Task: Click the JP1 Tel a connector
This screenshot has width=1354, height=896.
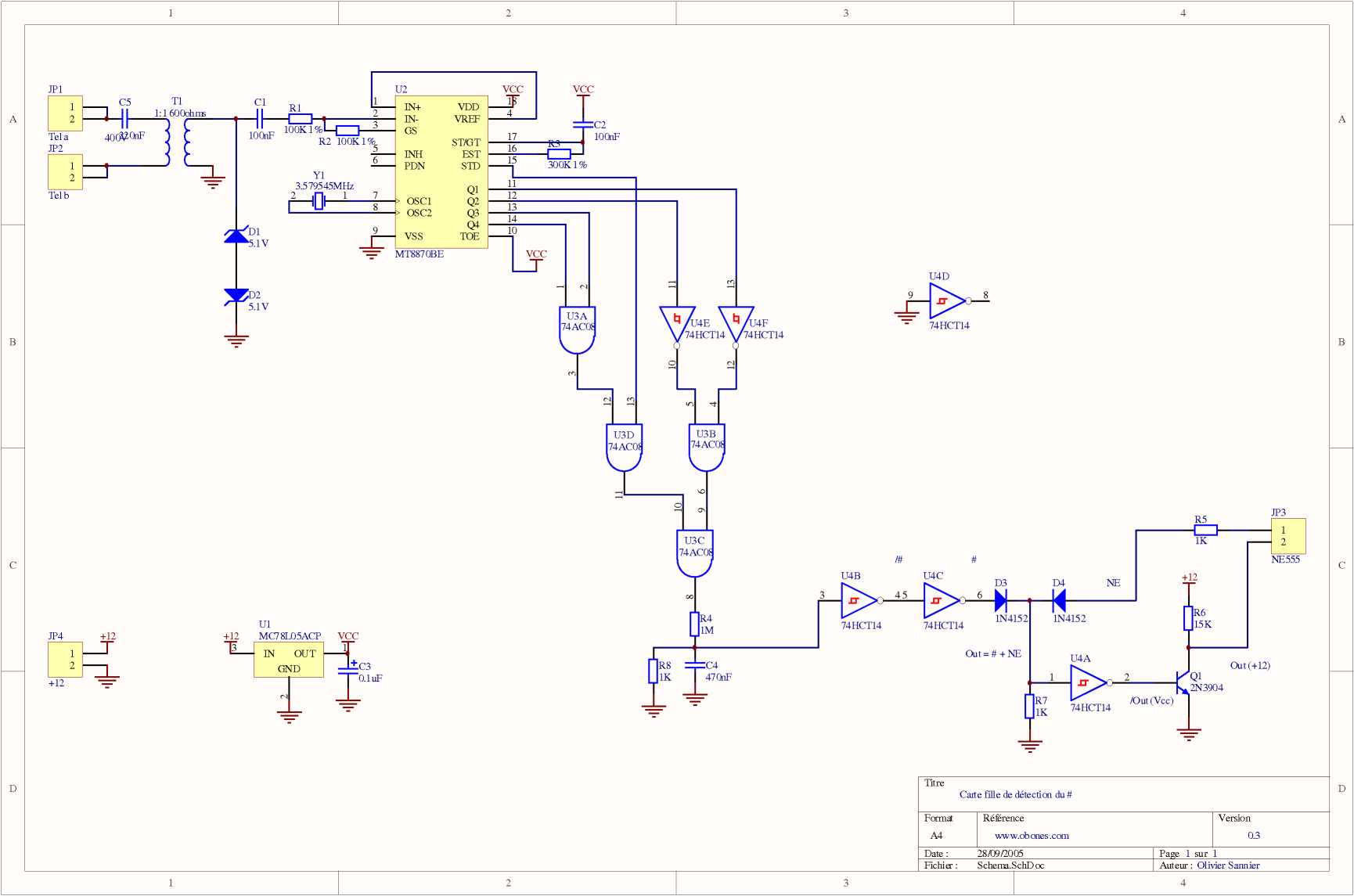Action: 65,113
